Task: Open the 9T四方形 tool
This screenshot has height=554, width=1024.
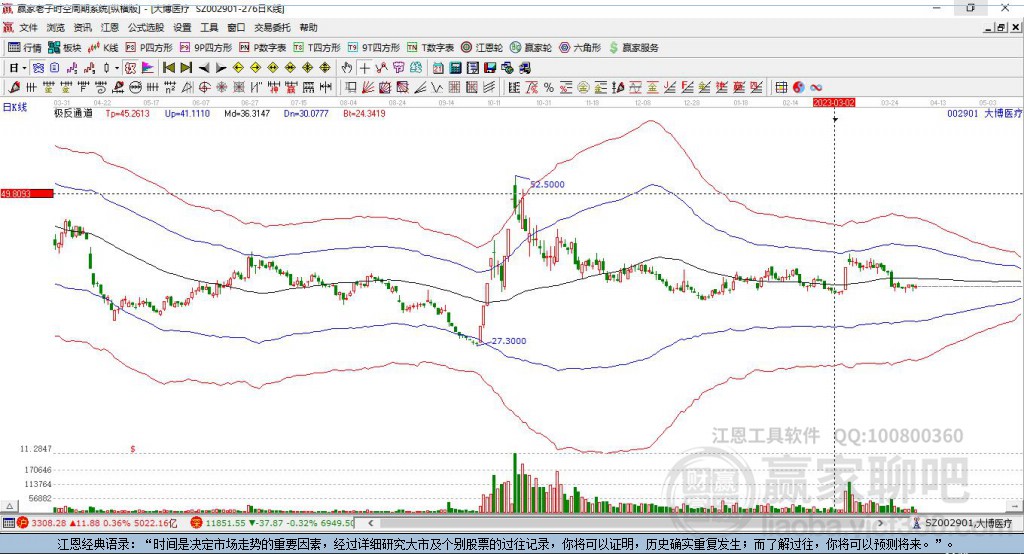Action: coord(374,48)
